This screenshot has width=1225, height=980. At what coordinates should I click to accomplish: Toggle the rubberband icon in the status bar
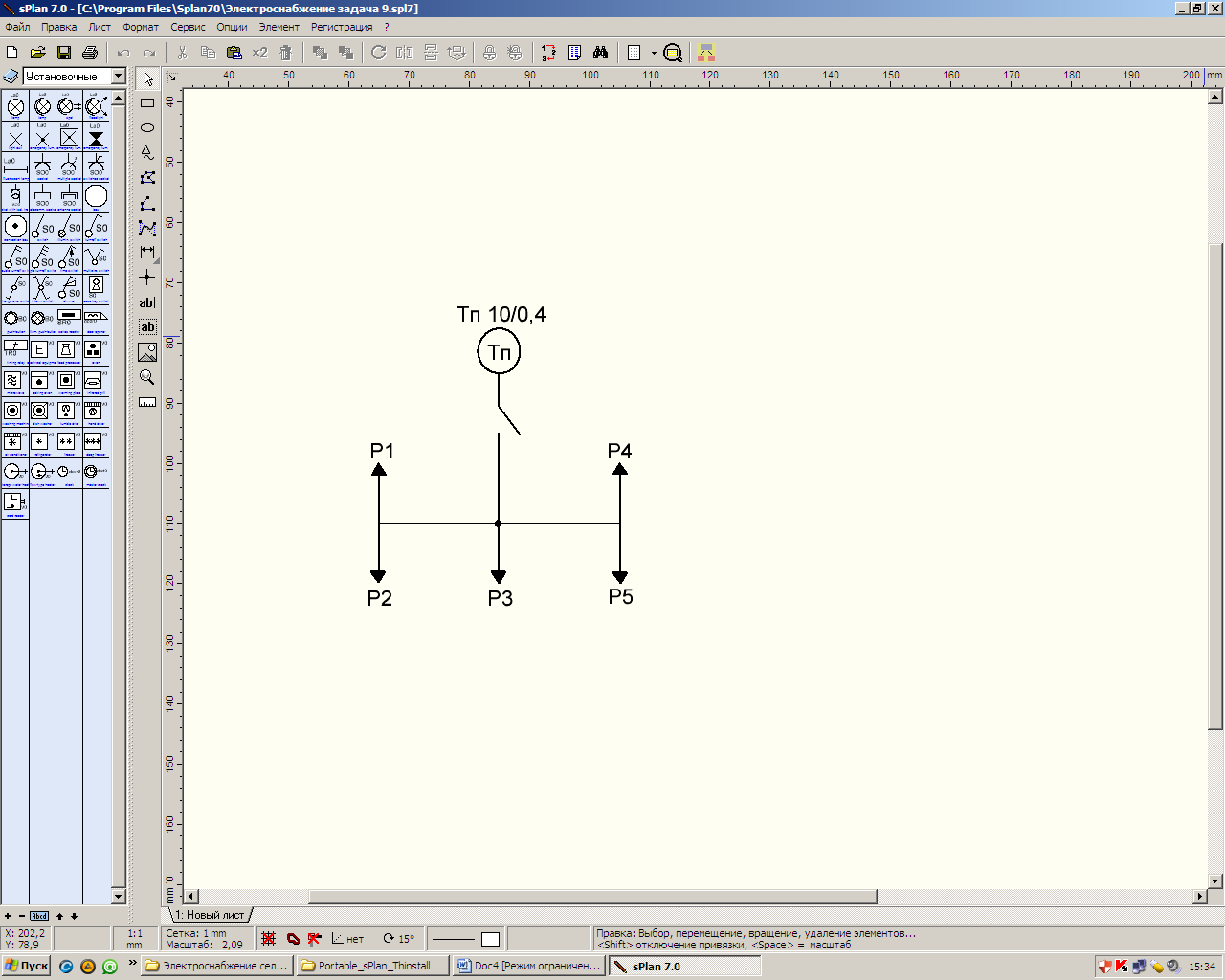pos(293,939)
